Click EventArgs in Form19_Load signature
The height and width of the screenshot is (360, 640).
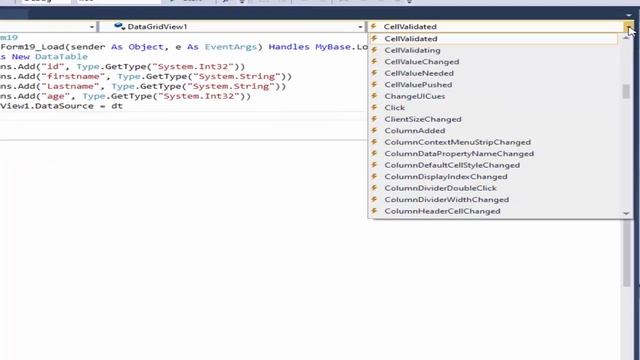click(231, 47)
